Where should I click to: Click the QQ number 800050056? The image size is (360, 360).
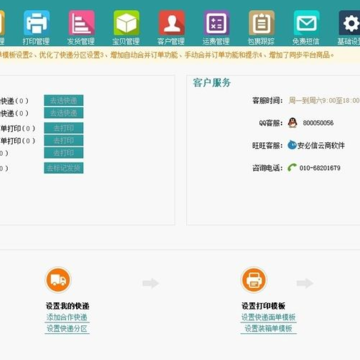pyautogui.click(x=318, y=123)
